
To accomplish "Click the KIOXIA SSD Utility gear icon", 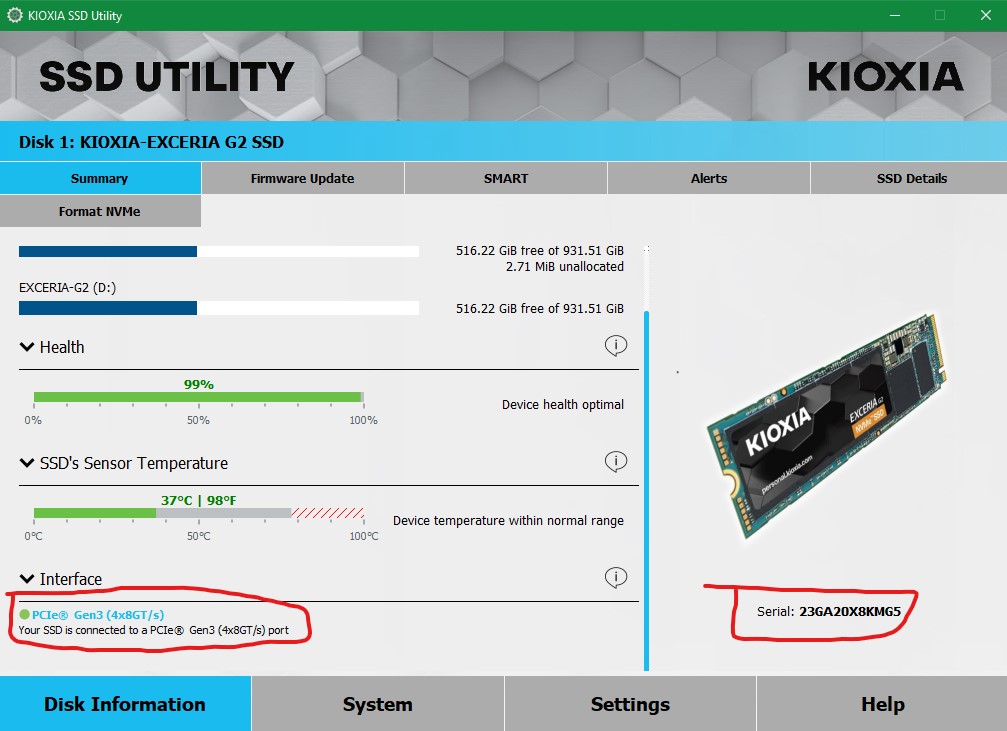I will pos(14,15).
